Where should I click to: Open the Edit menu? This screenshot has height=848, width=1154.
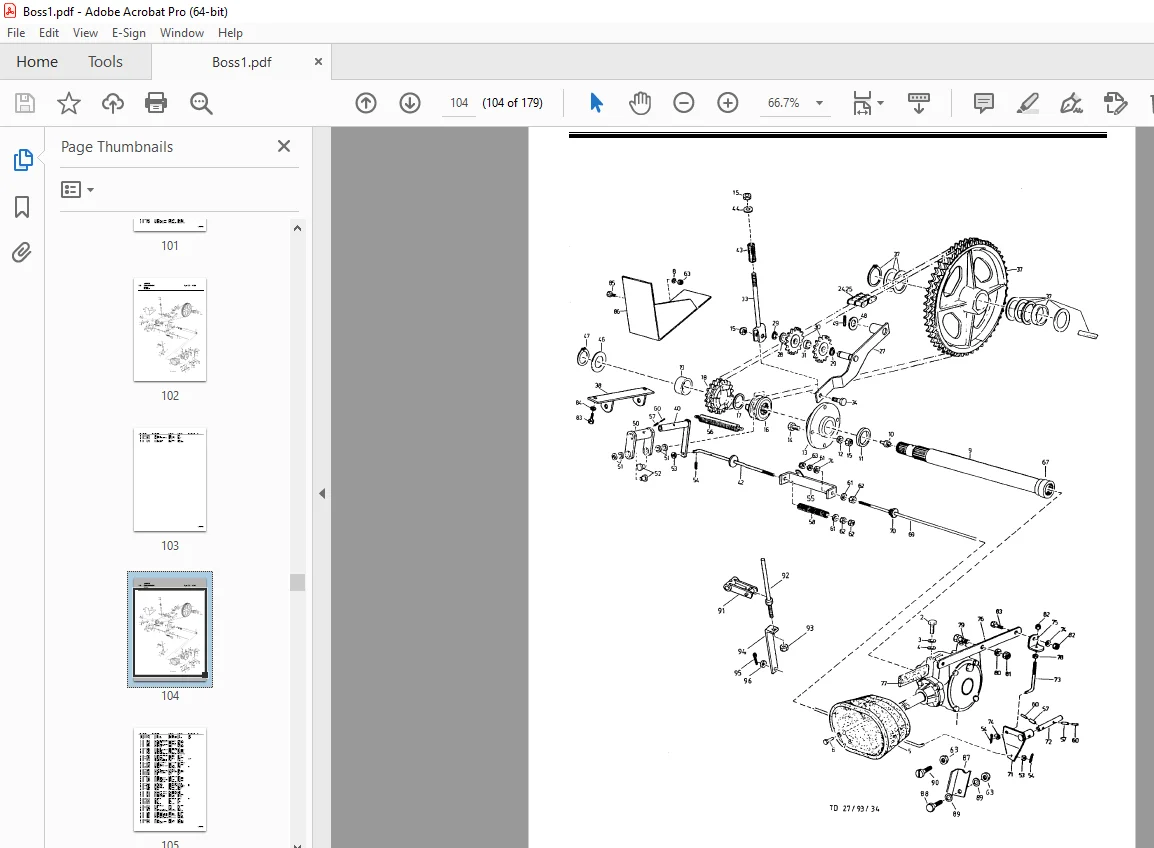pyautogui.click(x=49, y=33)
